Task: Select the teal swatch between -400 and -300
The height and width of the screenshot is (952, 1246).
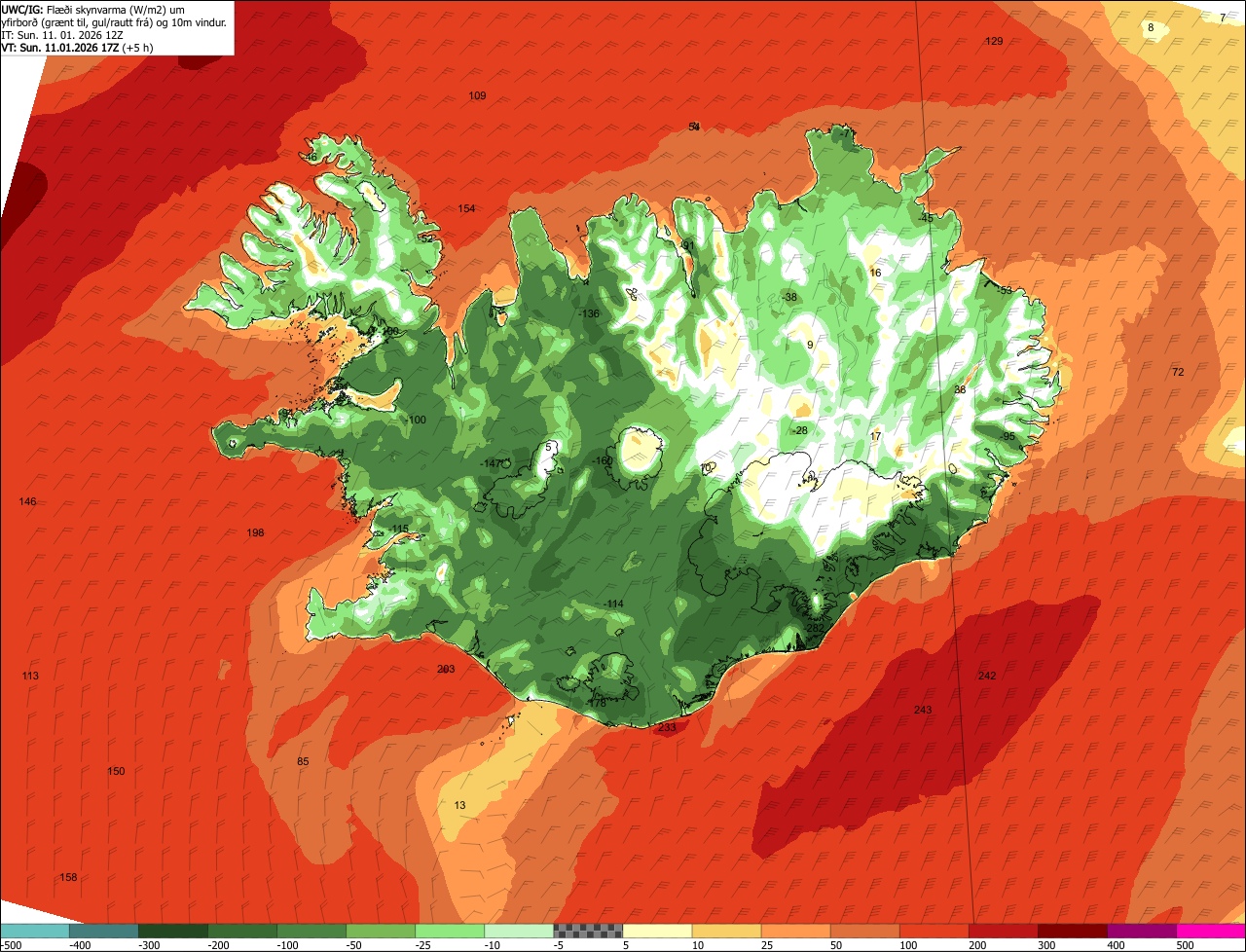Action: [x=104, y=931]
